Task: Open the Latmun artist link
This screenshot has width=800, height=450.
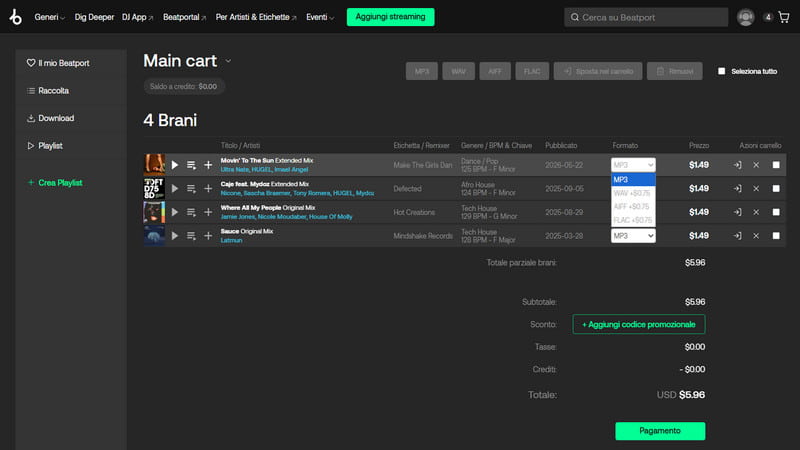Action: pos(231,240)
